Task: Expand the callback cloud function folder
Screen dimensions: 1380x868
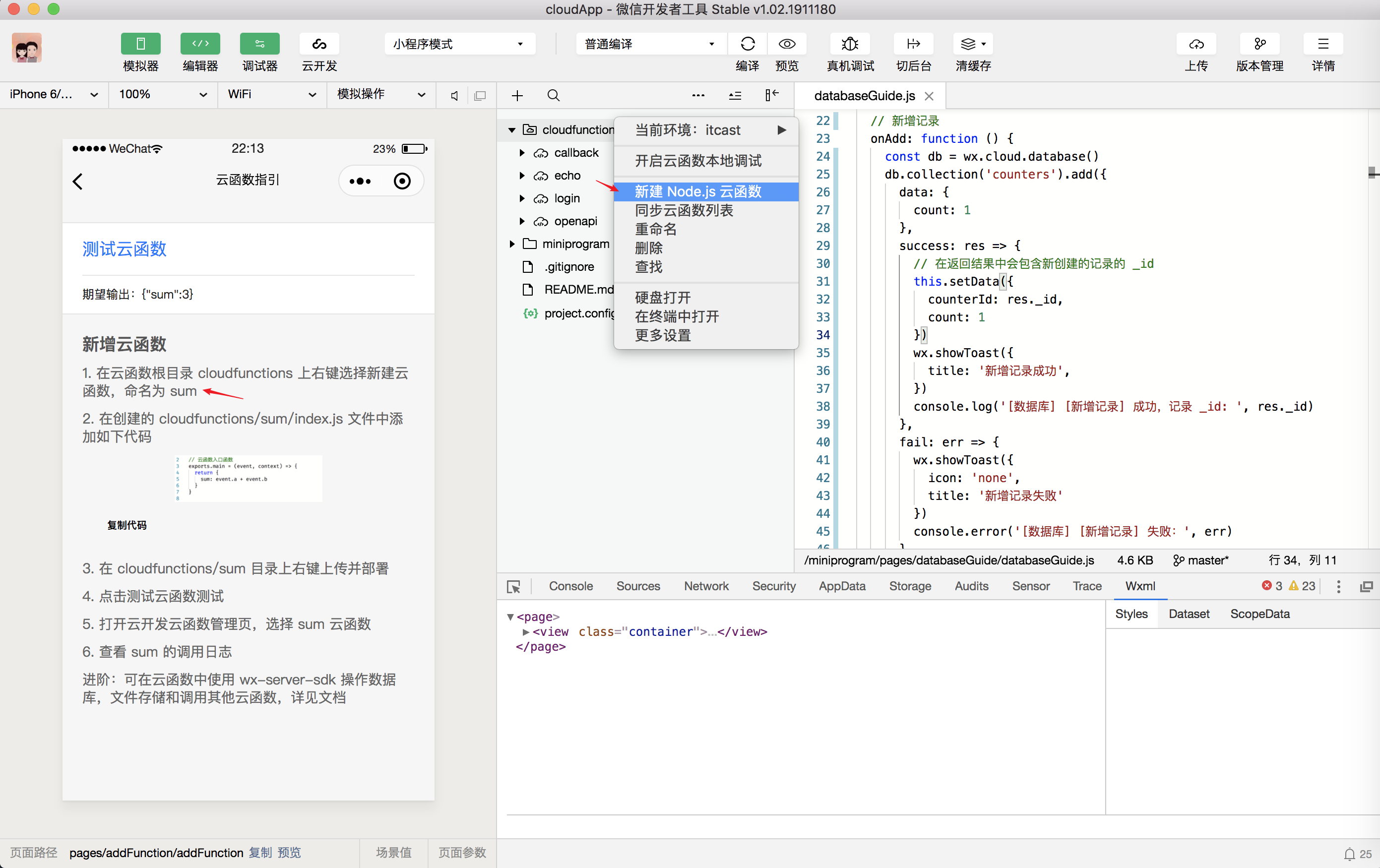Action: (522, 153)
